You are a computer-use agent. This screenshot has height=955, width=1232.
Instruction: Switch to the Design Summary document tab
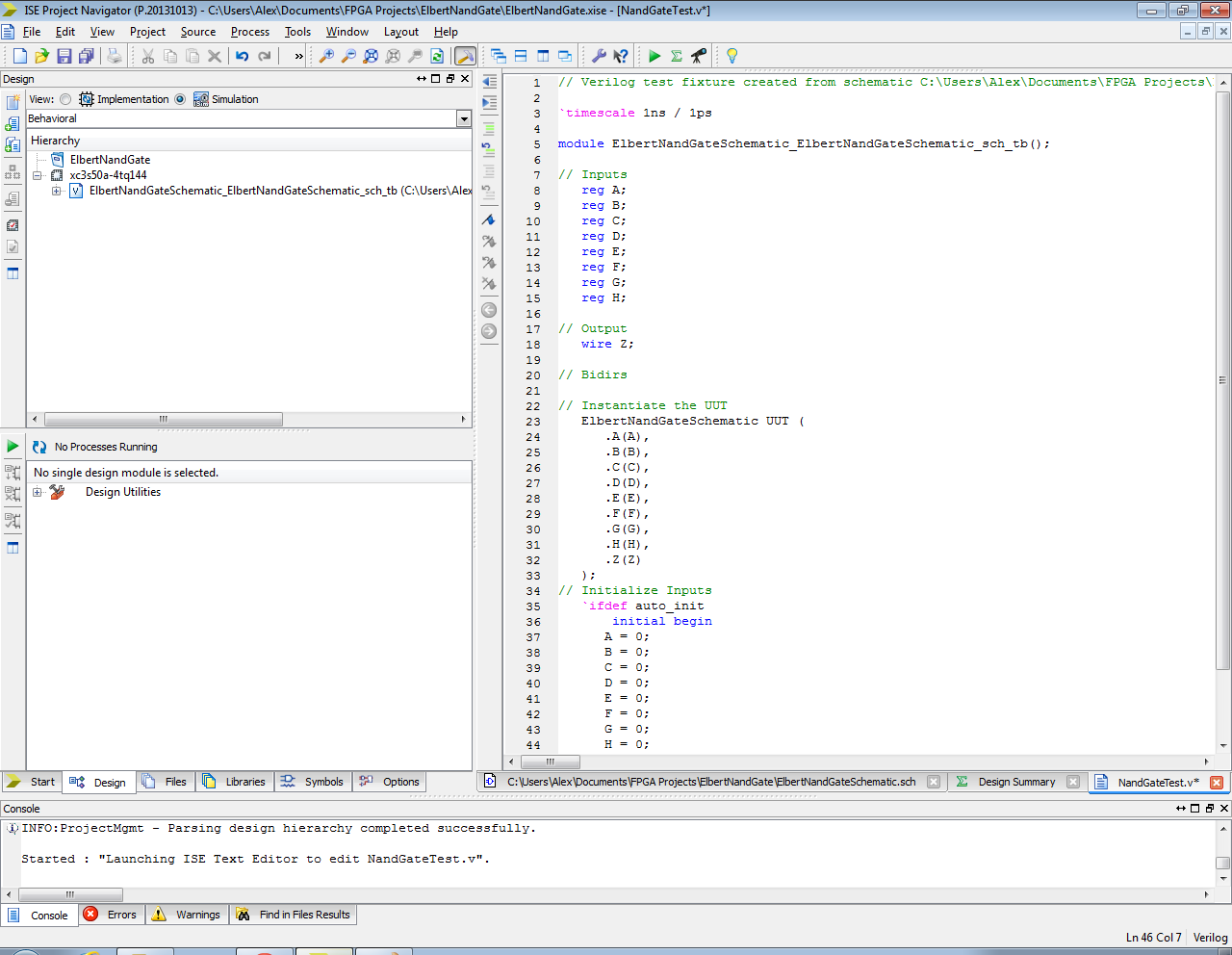pyautogui.click(x=1015, y=782)
